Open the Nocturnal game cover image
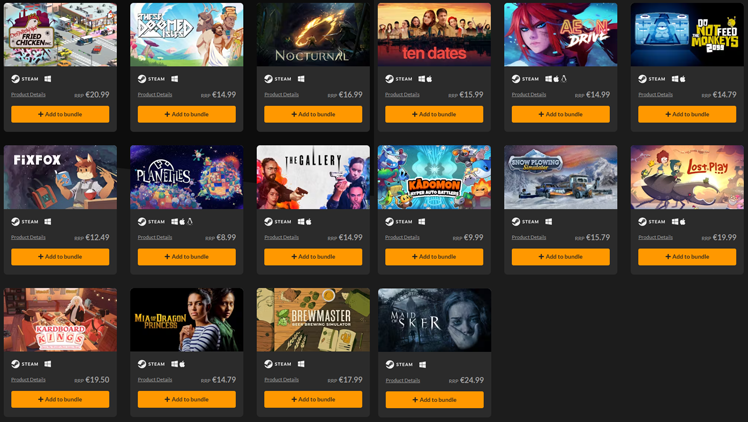 313,34
